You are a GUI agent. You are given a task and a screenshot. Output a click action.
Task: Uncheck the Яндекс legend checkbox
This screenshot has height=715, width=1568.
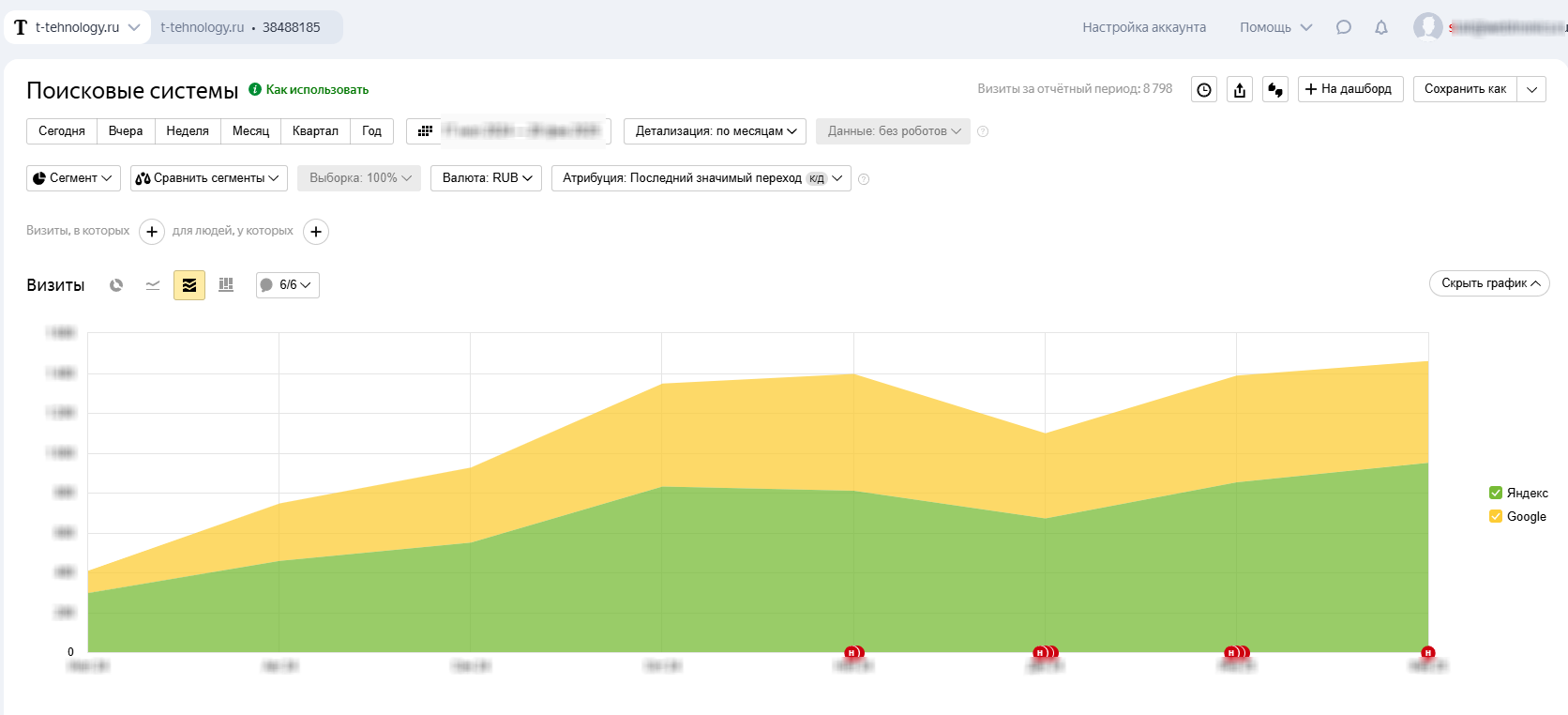tap(1496, 493)
